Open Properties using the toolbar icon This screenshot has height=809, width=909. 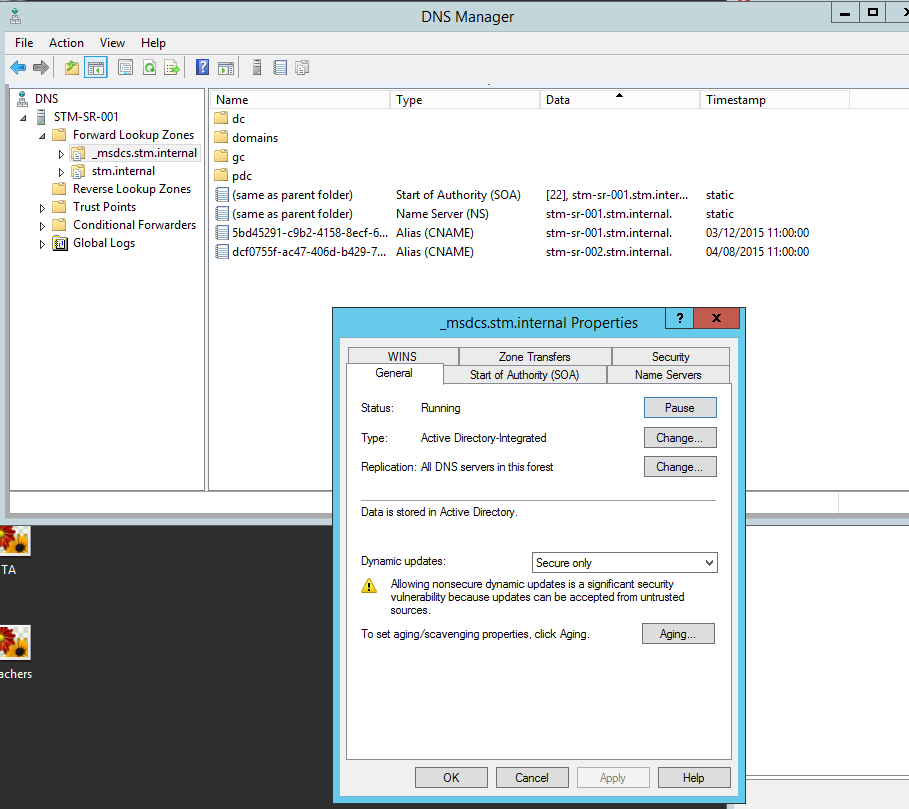coord(125,67)
